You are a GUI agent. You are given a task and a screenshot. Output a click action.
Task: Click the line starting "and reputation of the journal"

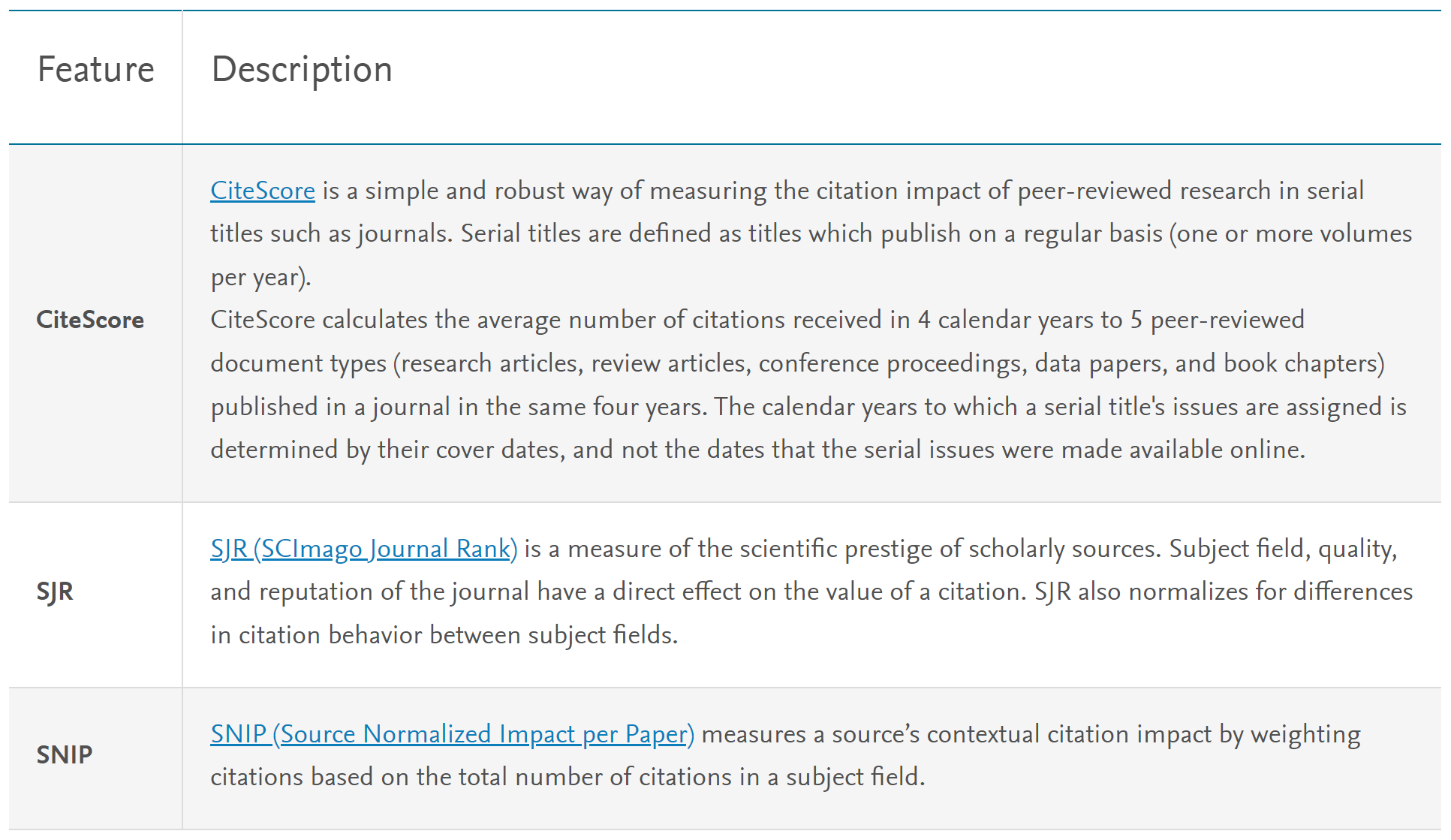coord(811,592)
